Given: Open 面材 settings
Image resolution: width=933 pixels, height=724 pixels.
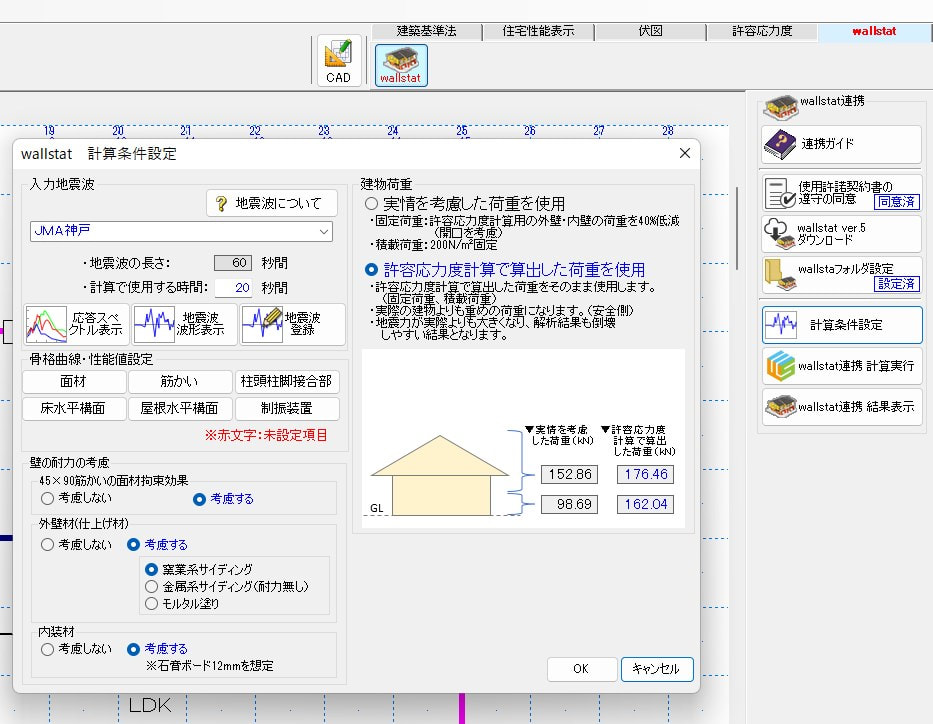Looking at the screenshot, I should [74, 381].
